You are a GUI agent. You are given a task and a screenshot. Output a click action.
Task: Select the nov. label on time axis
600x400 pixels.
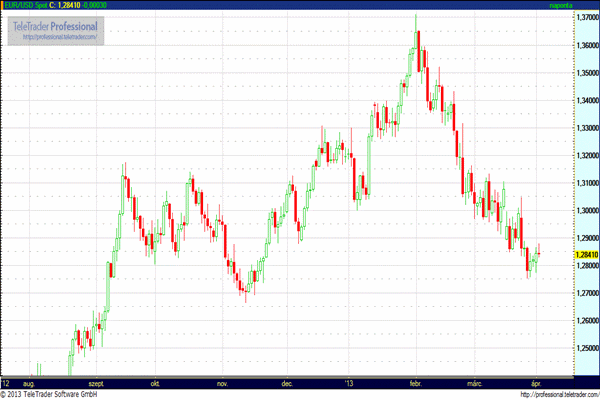pos(222,383)
